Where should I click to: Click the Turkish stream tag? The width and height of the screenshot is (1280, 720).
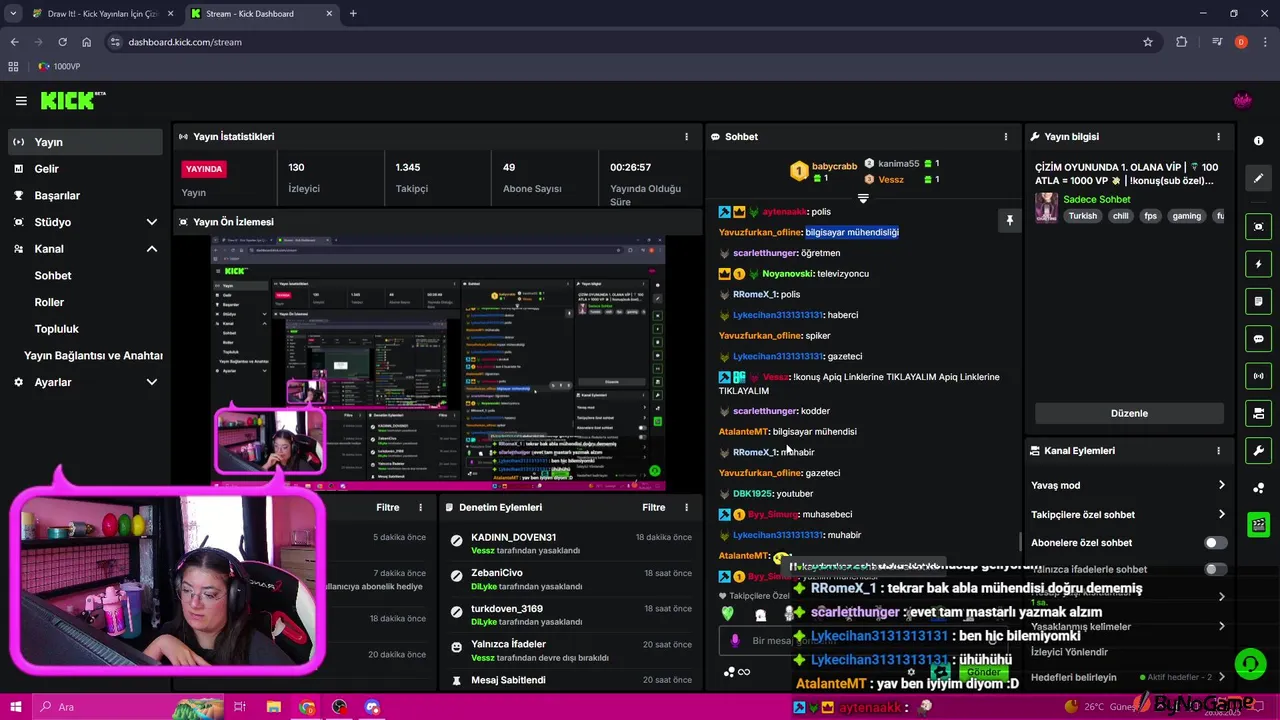pos(1082,216)
